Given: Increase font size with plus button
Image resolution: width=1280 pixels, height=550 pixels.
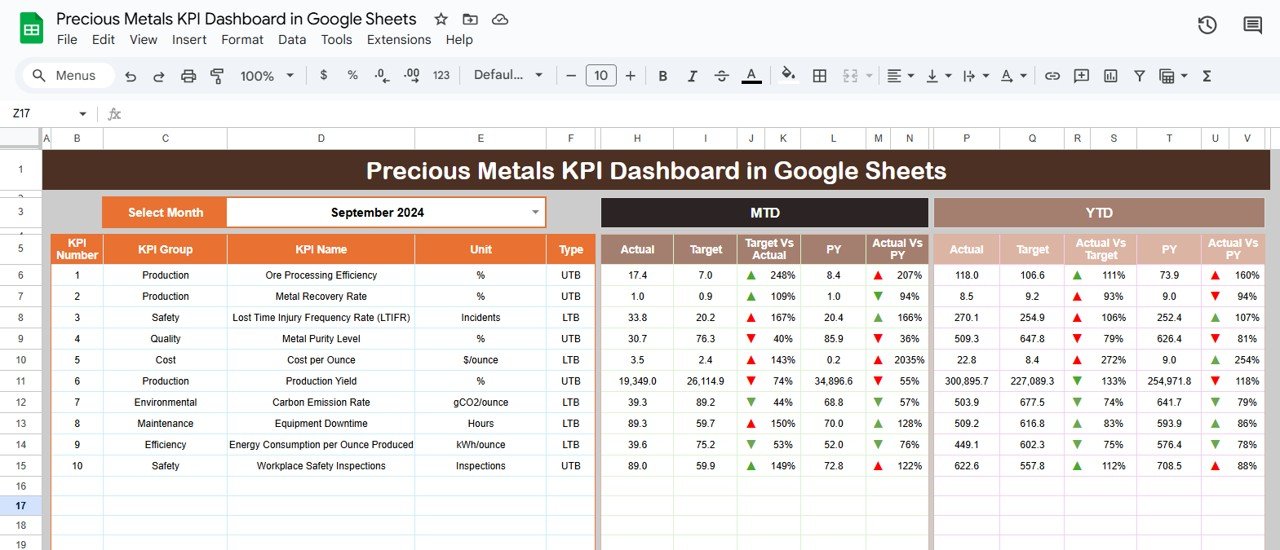Looking at the screenshot, I should pyautogui.click(x=631, y=75).
